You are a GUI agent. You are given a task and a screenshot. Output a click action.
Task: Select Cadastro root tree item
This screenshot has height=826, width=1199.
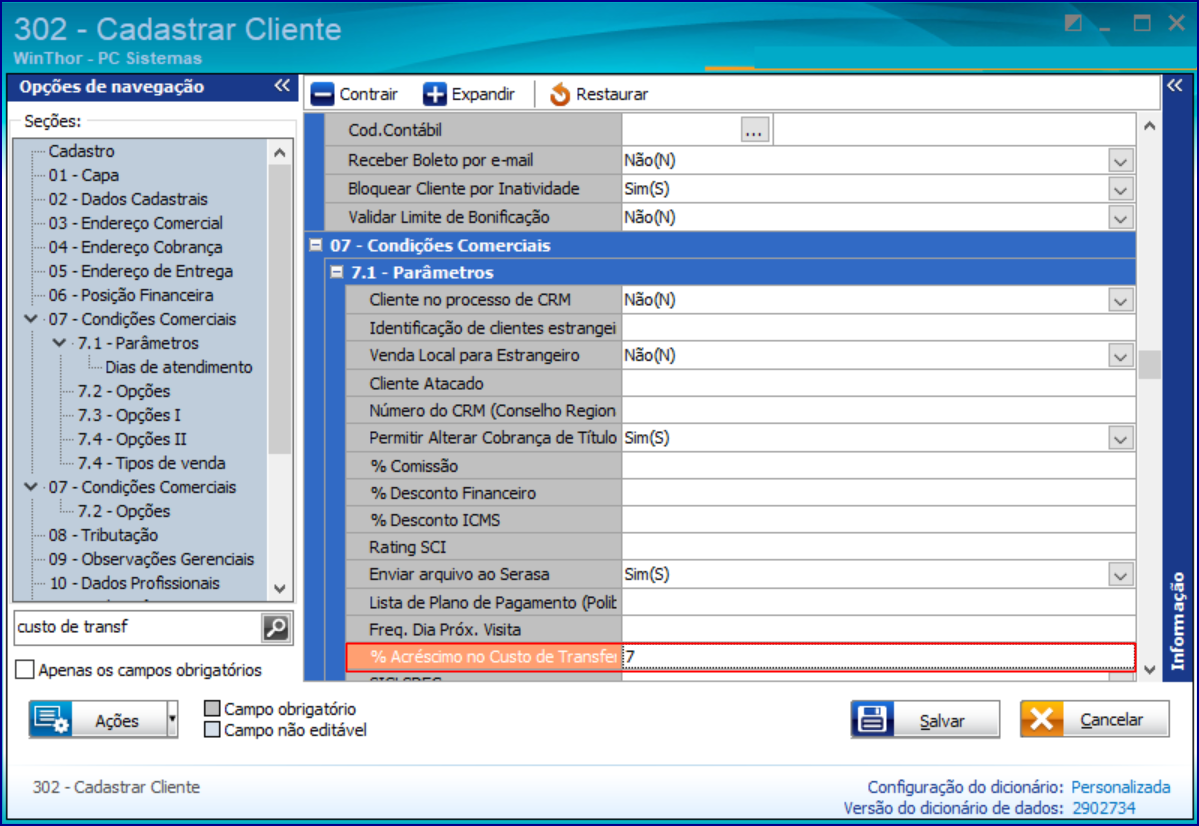pyautogui.click(x=81, y=151)
